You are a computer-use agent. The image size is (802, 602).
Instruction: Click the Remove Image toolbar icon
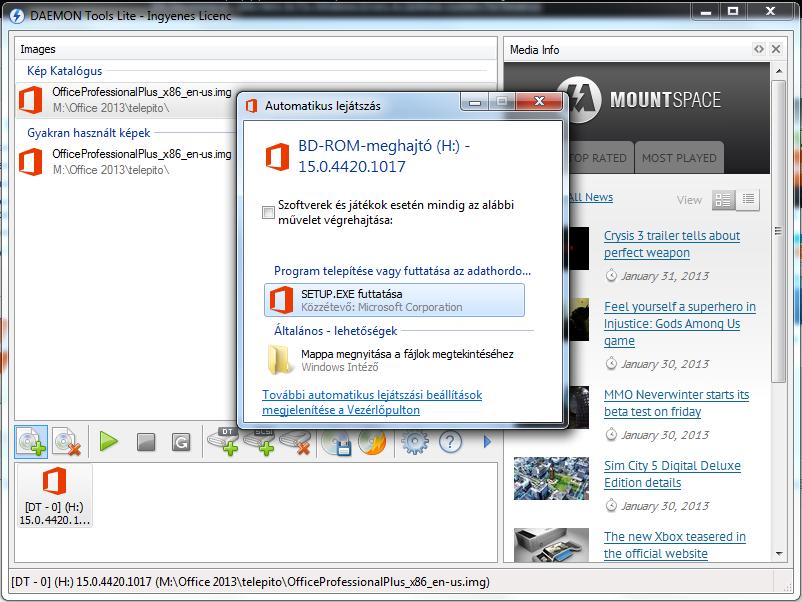point(66,441)
